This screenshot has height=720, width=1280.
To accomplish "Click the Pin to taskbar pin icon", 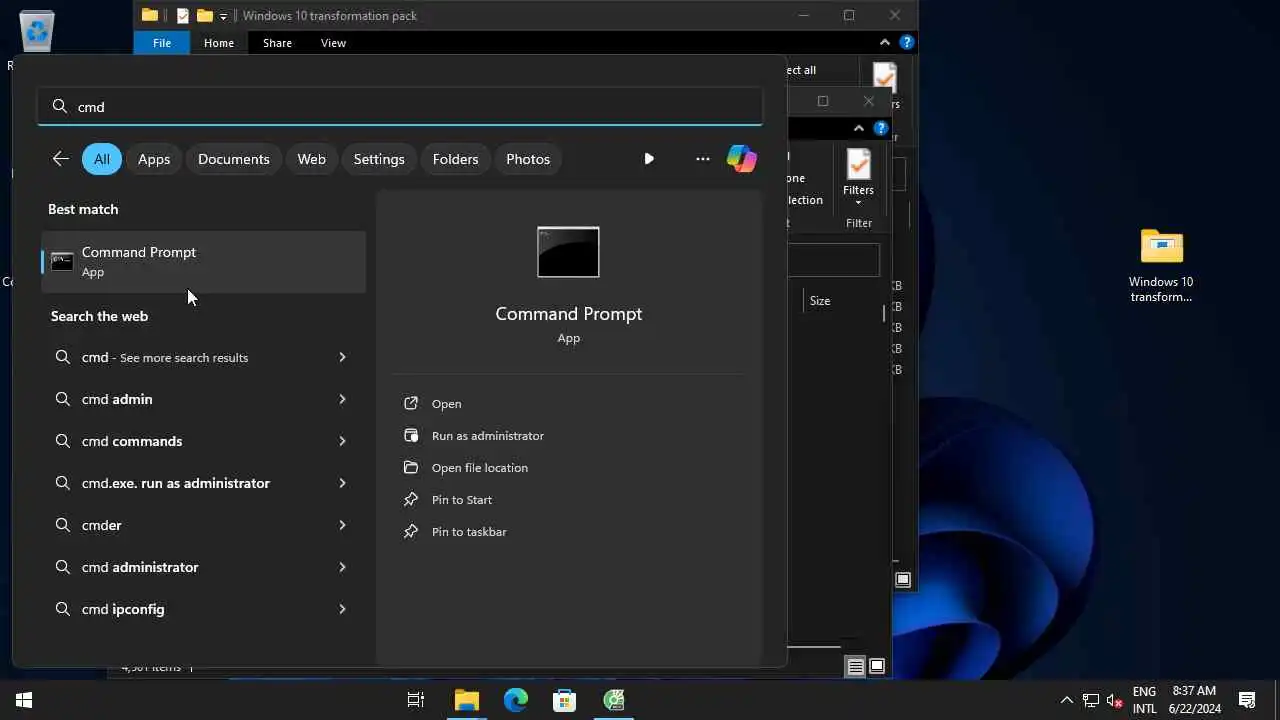I will tap(411, 532).
